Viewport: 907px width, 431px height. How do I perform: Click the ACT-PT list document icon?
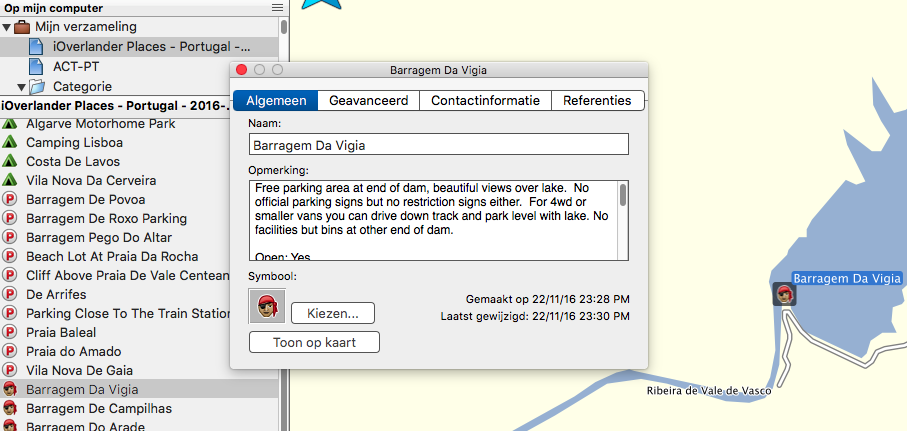click(36, 67)
